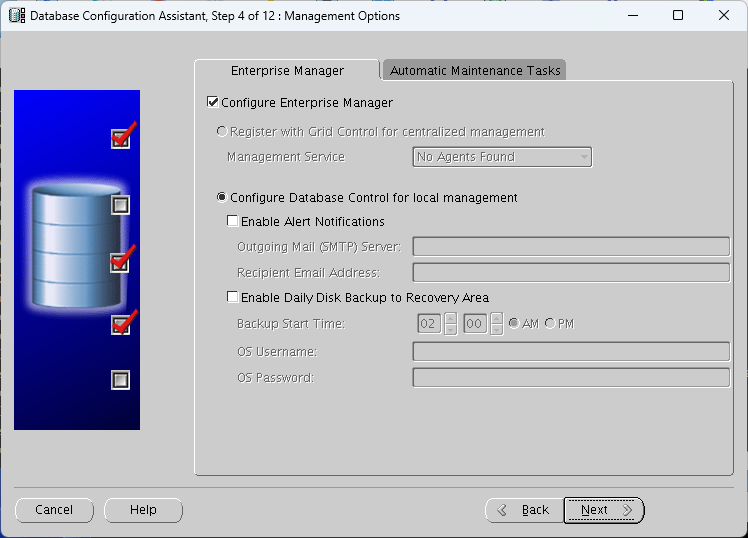This screenshot has height=538, width=748.
Task: Toggle the Configure Enterprise Manager checkbox
Action: point(213,102)
